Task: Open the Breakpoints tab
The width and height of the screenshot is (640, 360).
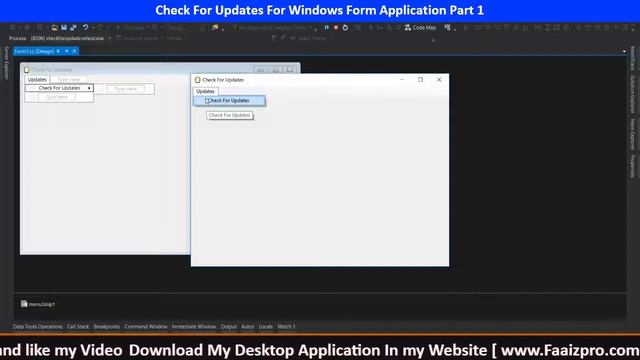Action: (107, 327)
